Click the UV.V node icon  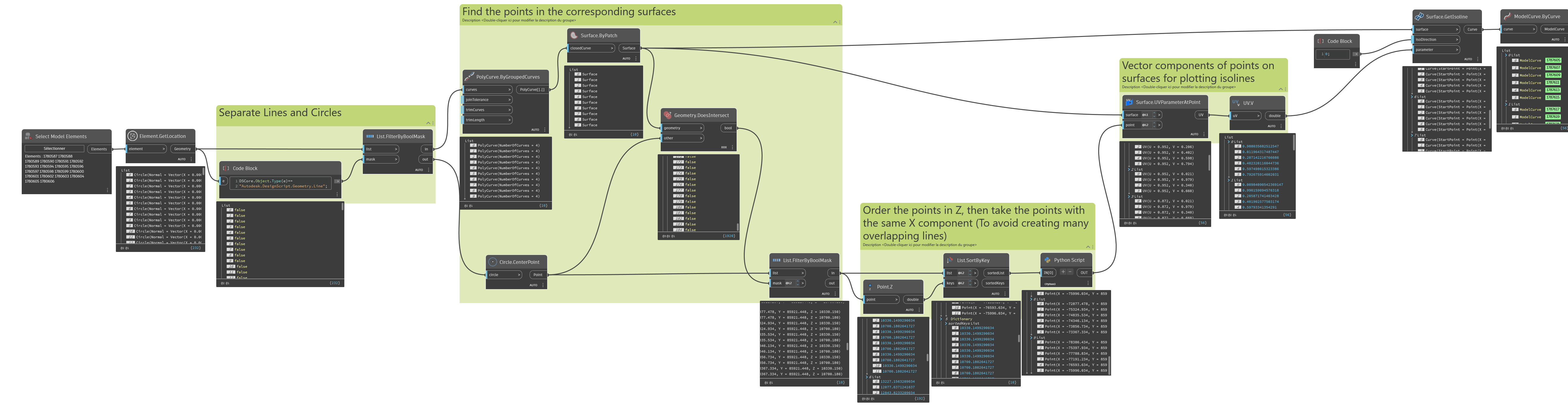pos(1236,103)
